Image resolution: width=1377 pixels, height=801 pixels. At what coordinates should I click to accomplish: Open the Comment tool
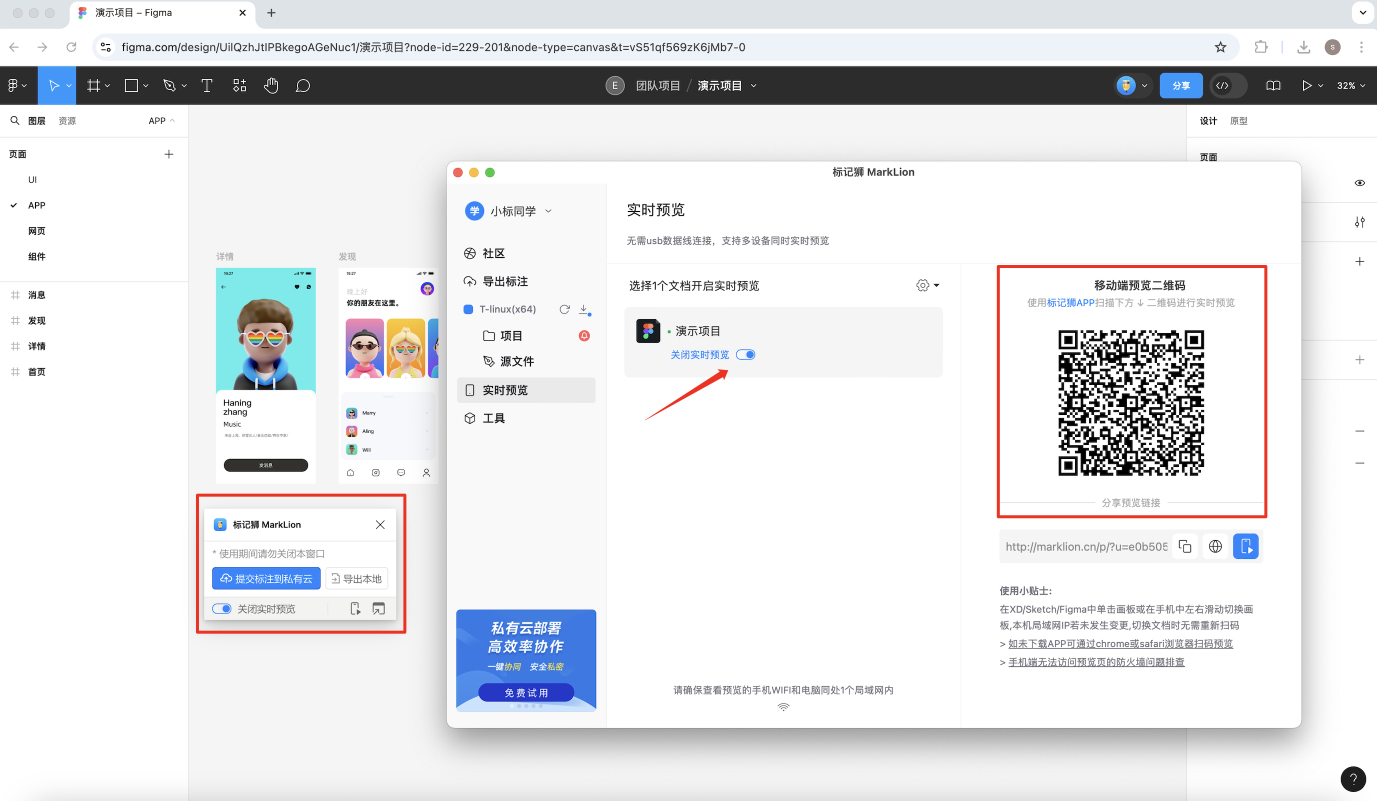click(x=304, y=85)
